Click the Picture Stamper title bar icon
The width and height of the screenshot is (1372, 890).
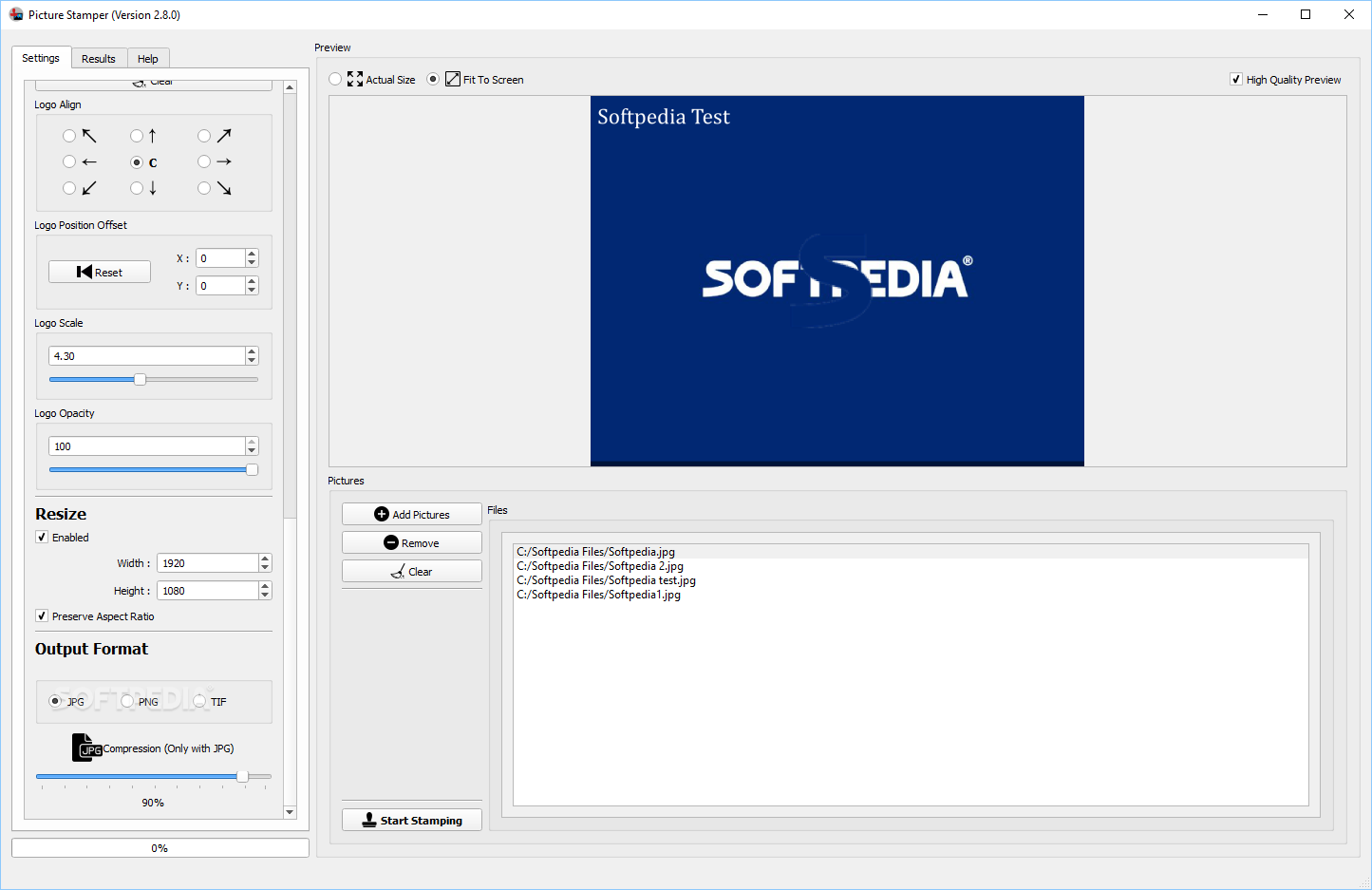[16, 14]
